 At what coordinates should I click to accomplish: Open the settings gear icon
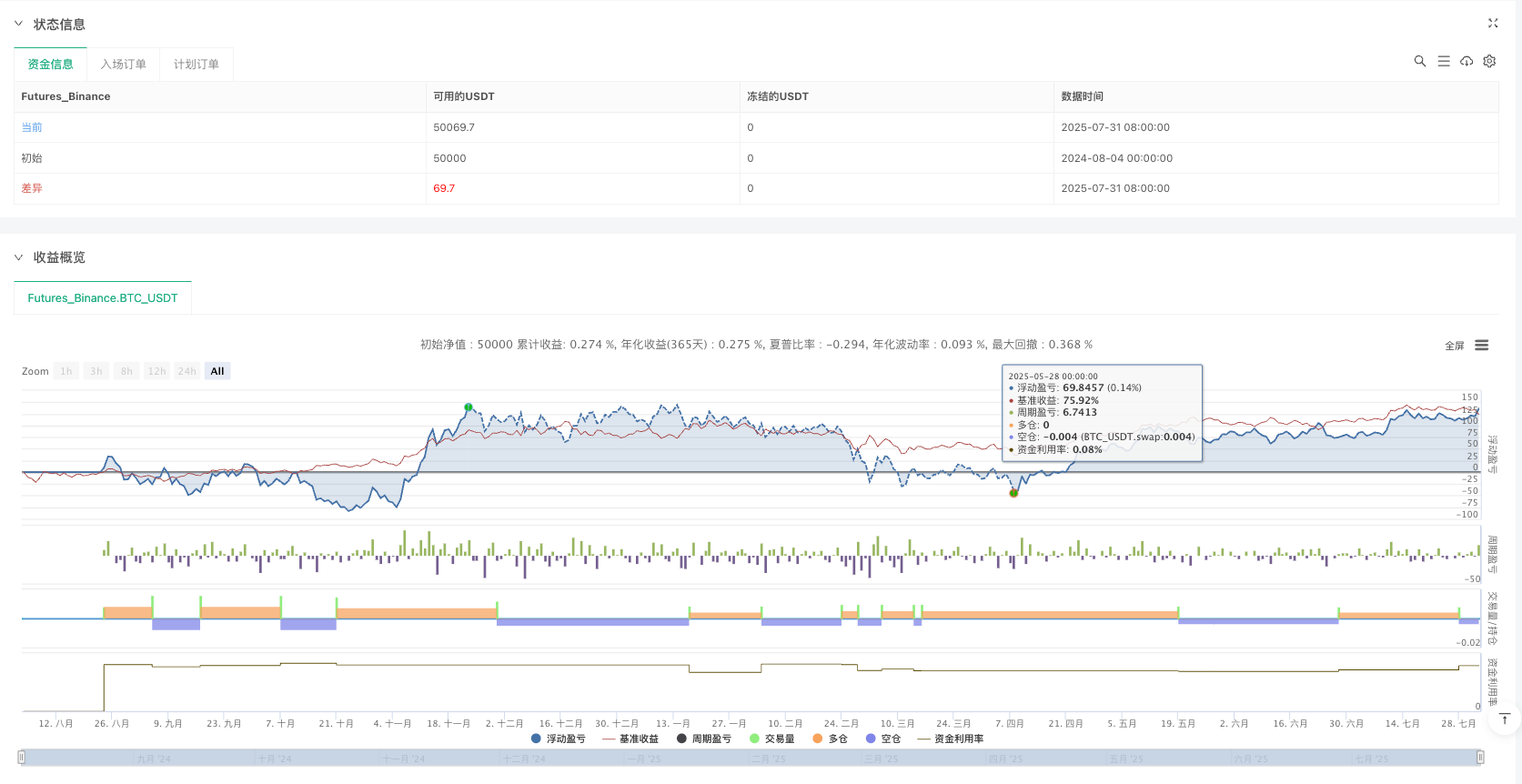(x=1489, y=61)
